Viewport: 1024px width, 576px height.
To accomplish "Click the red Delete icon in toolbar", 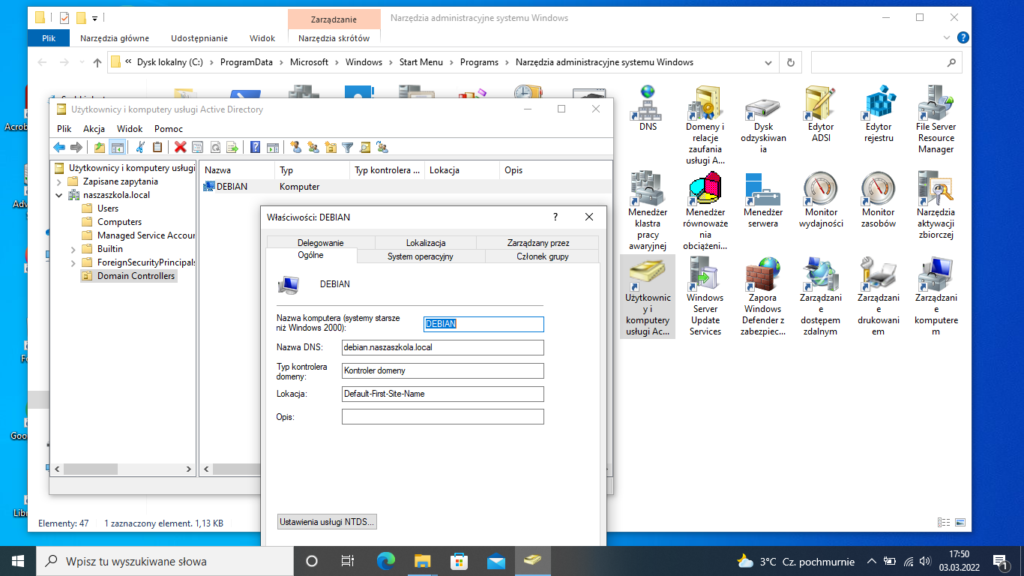I will tap(181, 147).
